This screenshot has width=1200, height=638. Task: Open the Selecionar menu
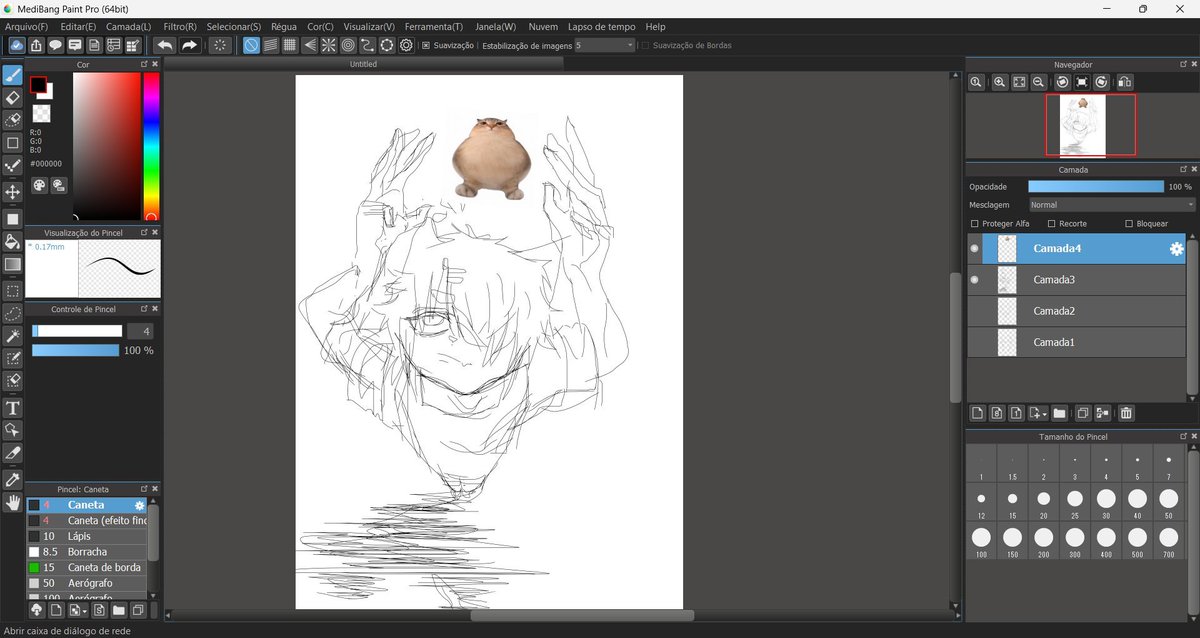tap(234, 26)
